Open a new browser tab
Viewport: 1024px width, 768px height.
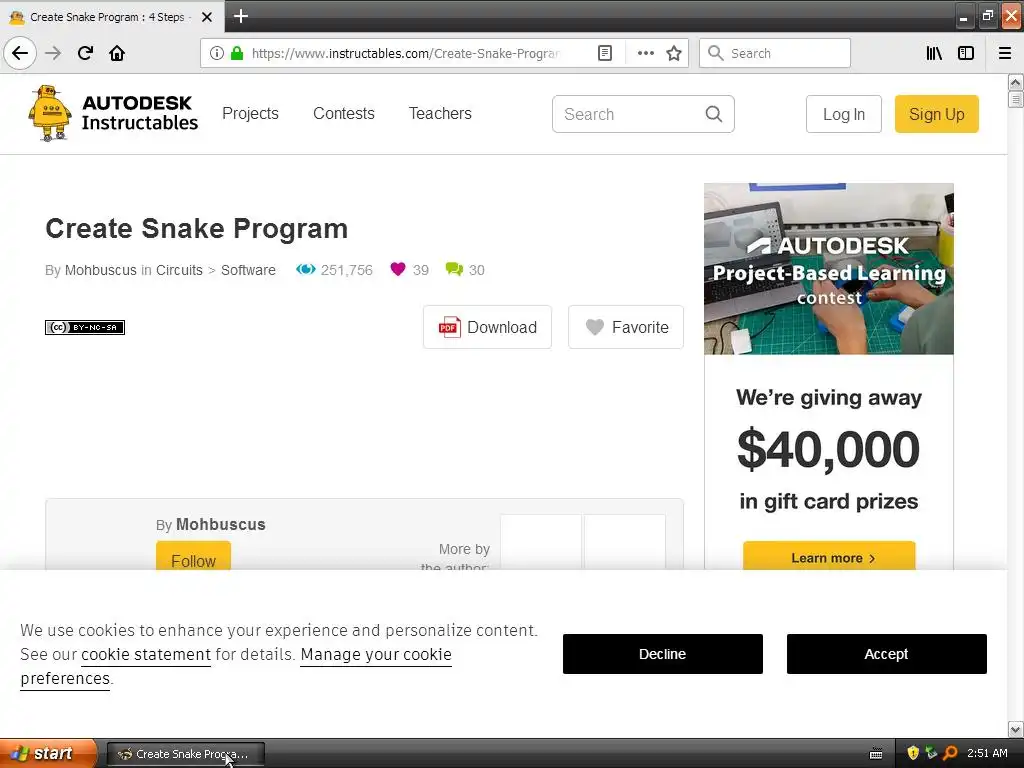pos(240,16)
